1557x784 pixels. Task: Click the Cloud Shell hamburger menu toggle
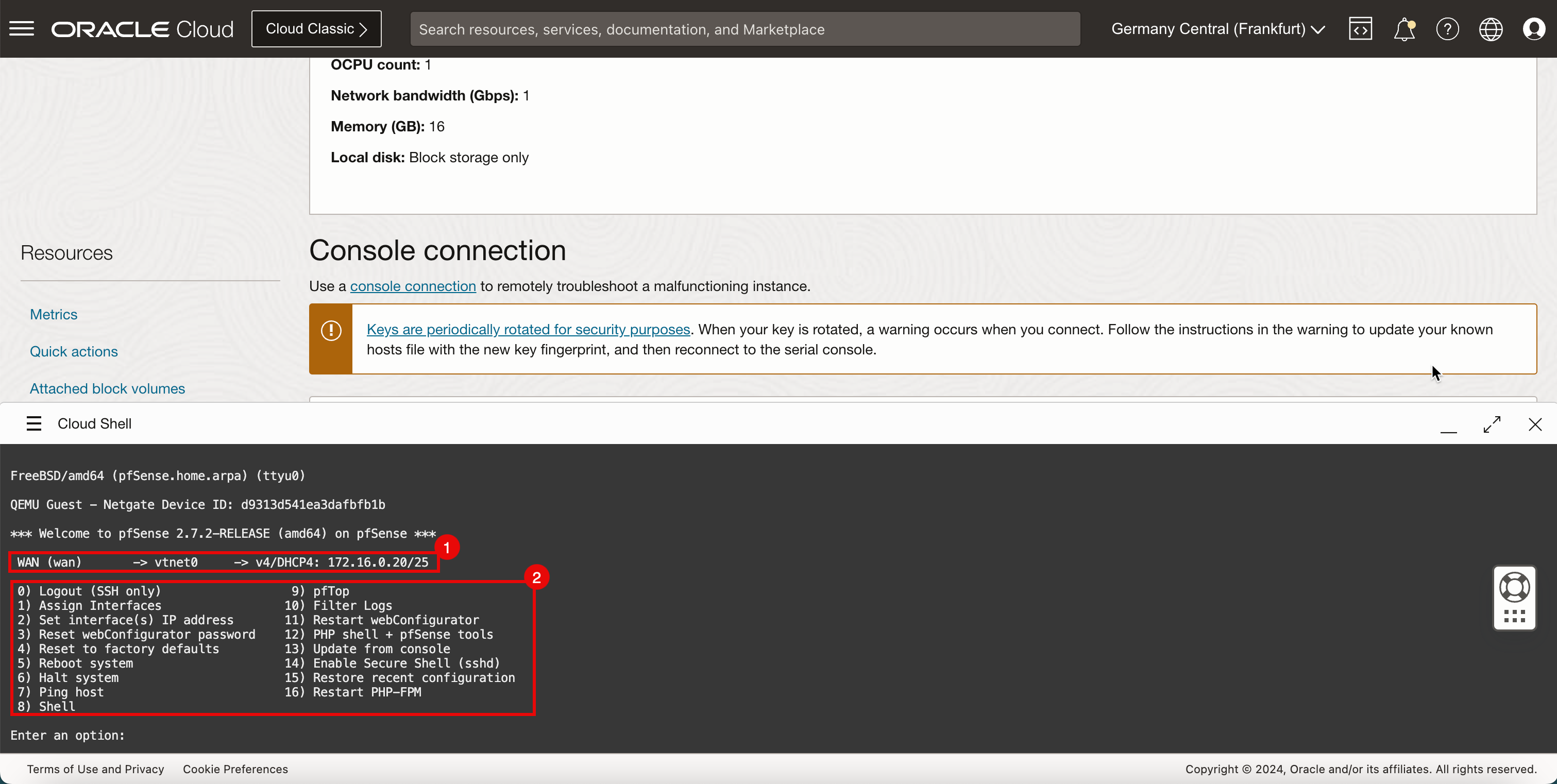click(x=34, y=423)
